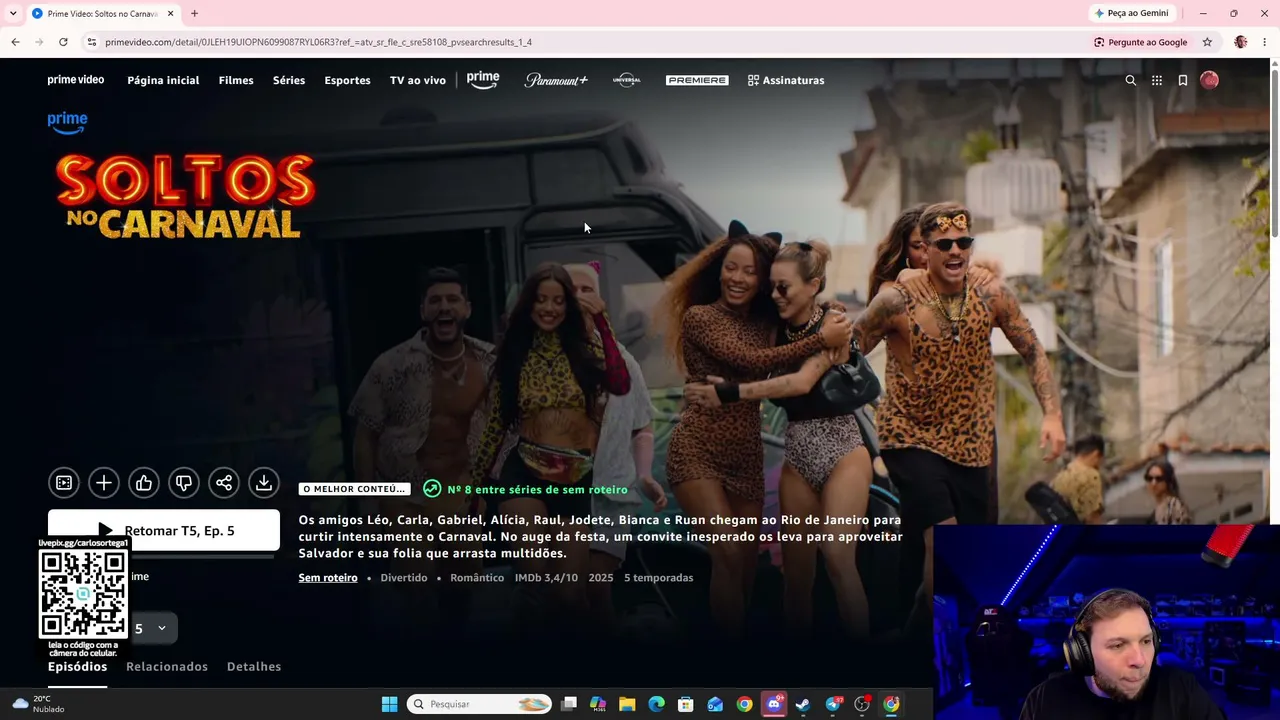Open a new browser tab

194,13
